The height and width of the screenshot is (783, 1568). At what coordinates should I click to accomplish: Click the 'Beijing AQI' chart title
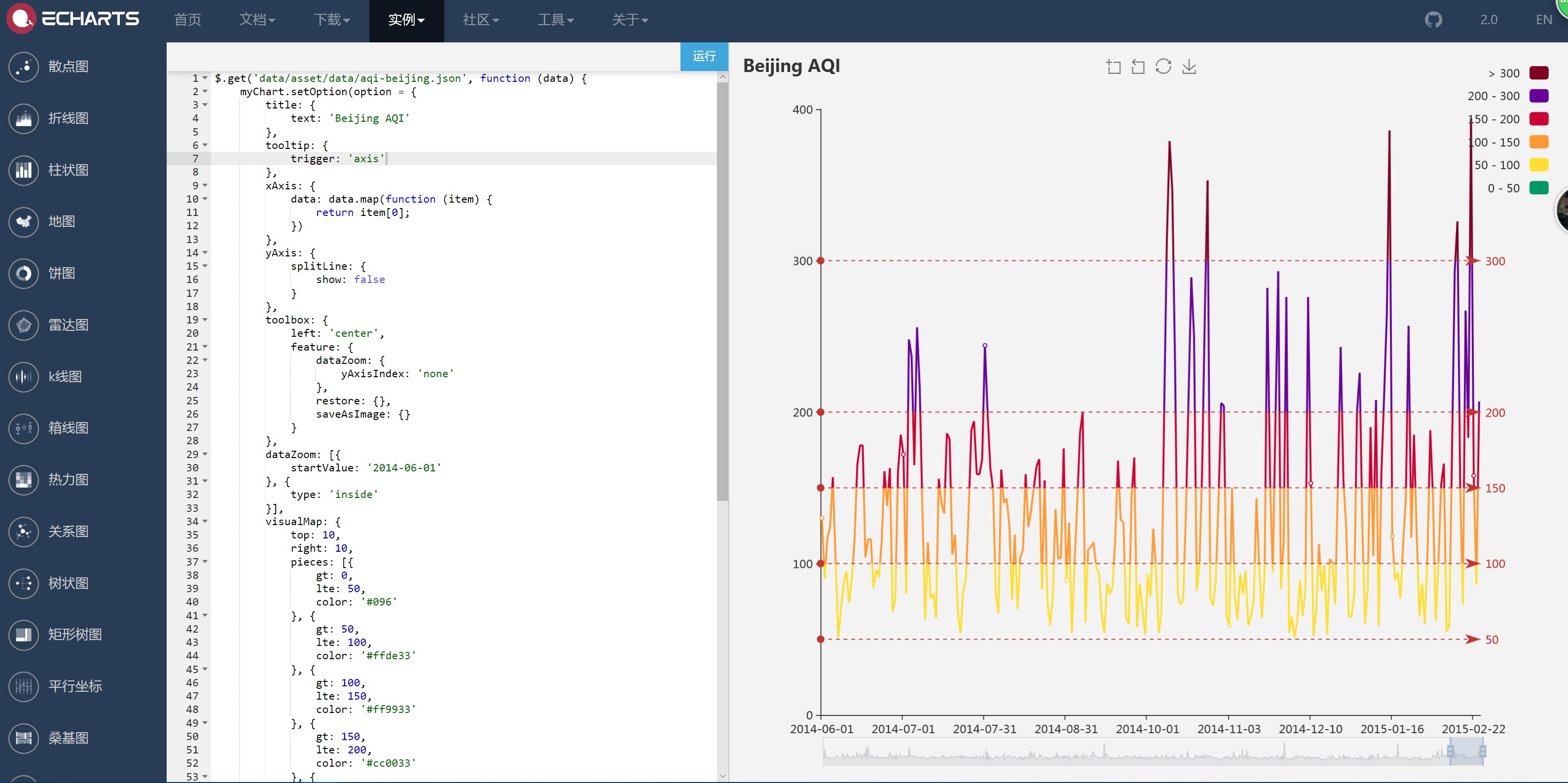tap(791, 65)
